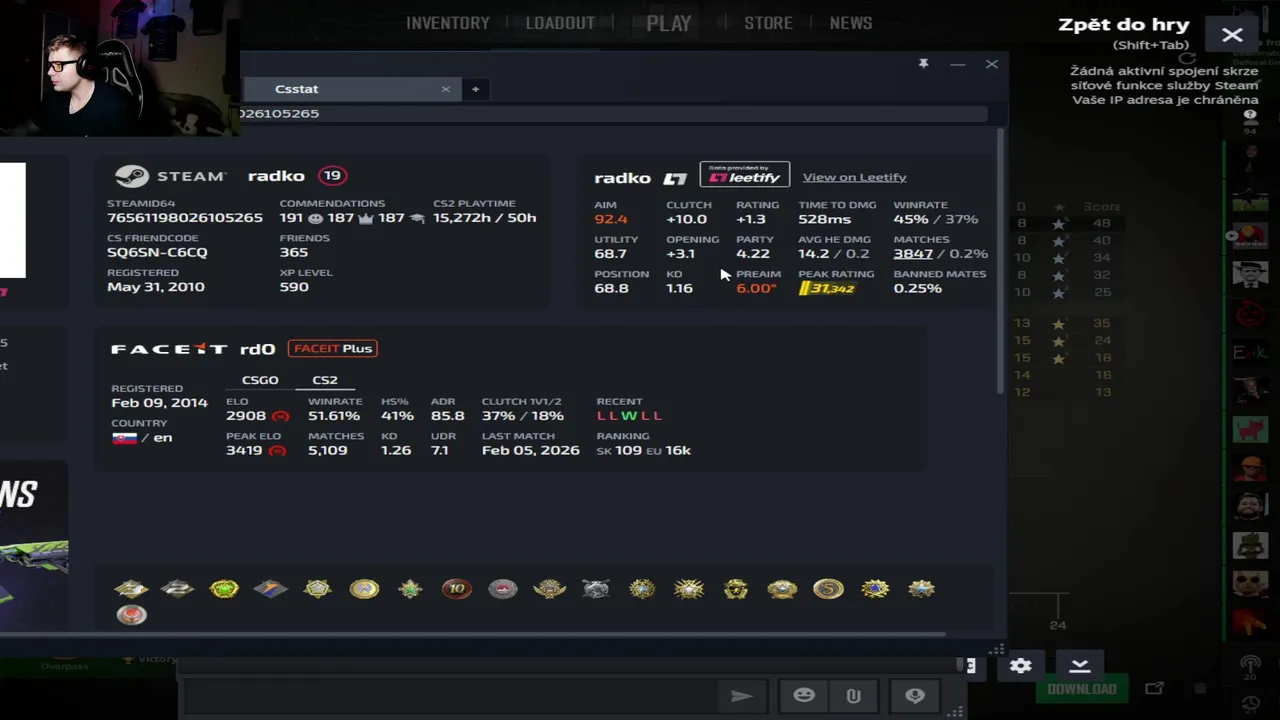Click the Steam level 19 badge
Viewport: 1280px width, 720px height.
pos(332,176)
